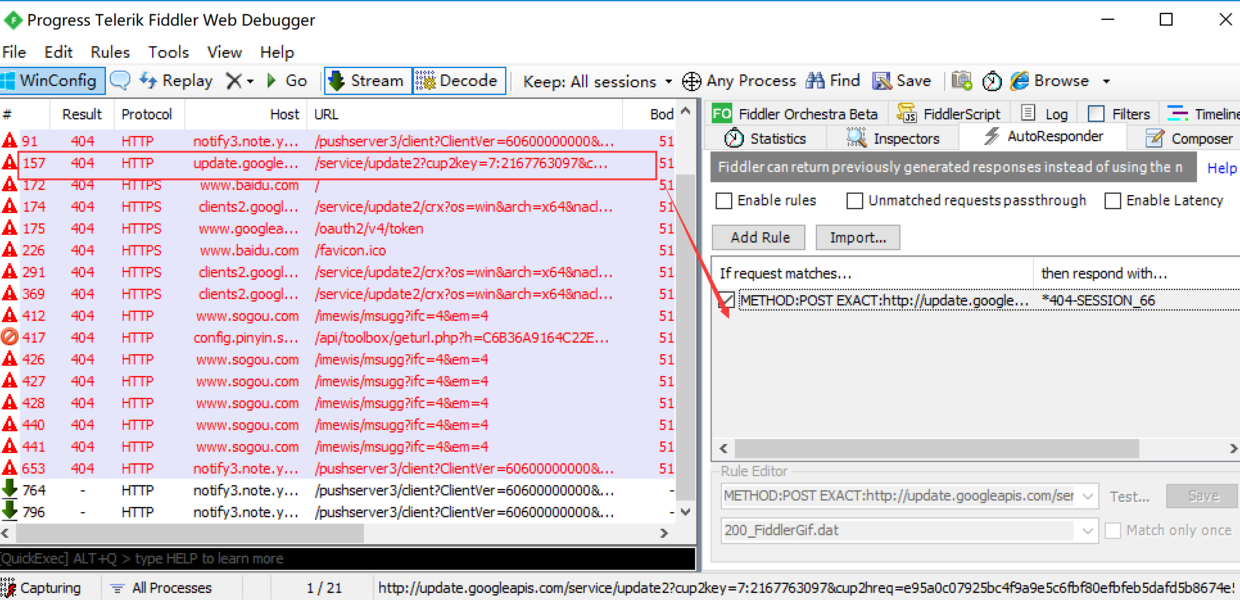The image size is (1240, 600).
Task: Open the Help menu
Action: click(x=277, y=52)
